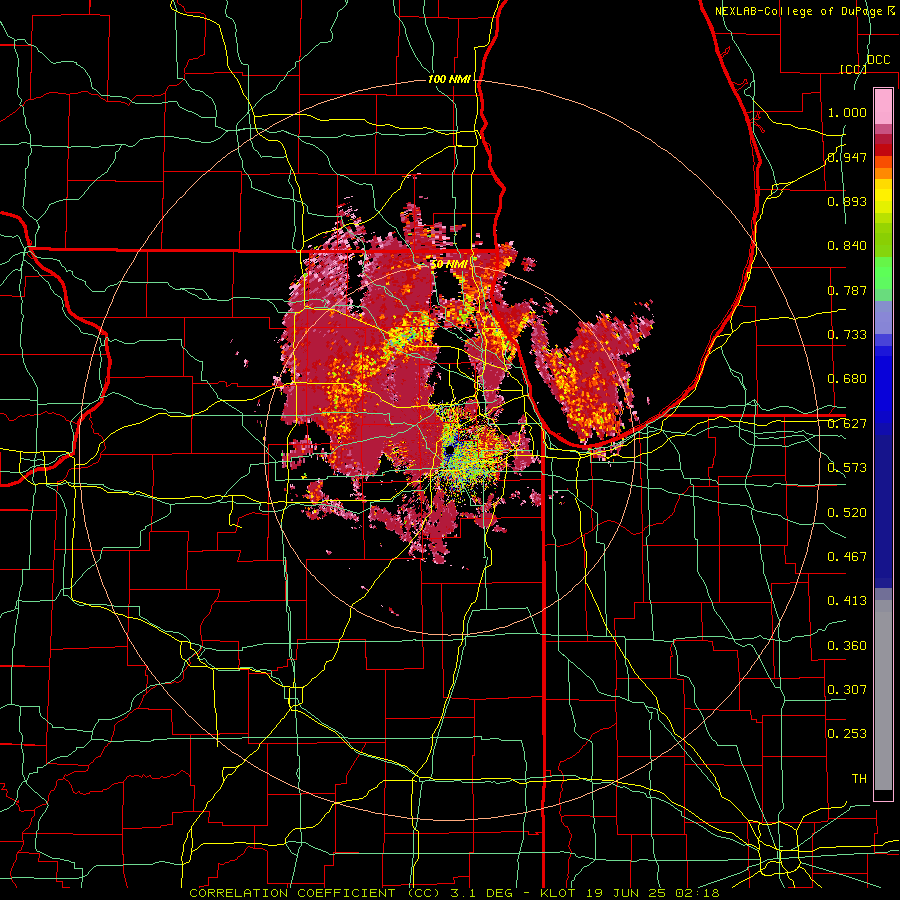
Task: Click the 0.787 scale value
Action: [x=847, y=290]
